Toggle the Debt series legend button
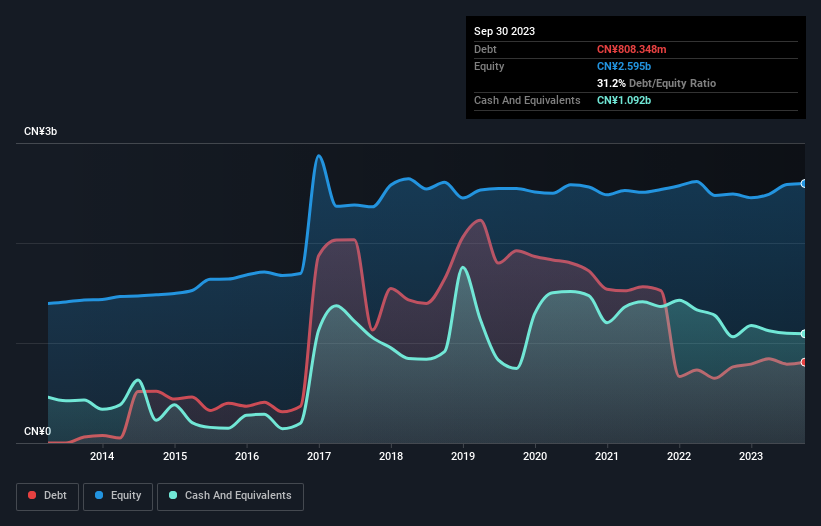Screen dimensions: 821x526 (x=48, y=496)
